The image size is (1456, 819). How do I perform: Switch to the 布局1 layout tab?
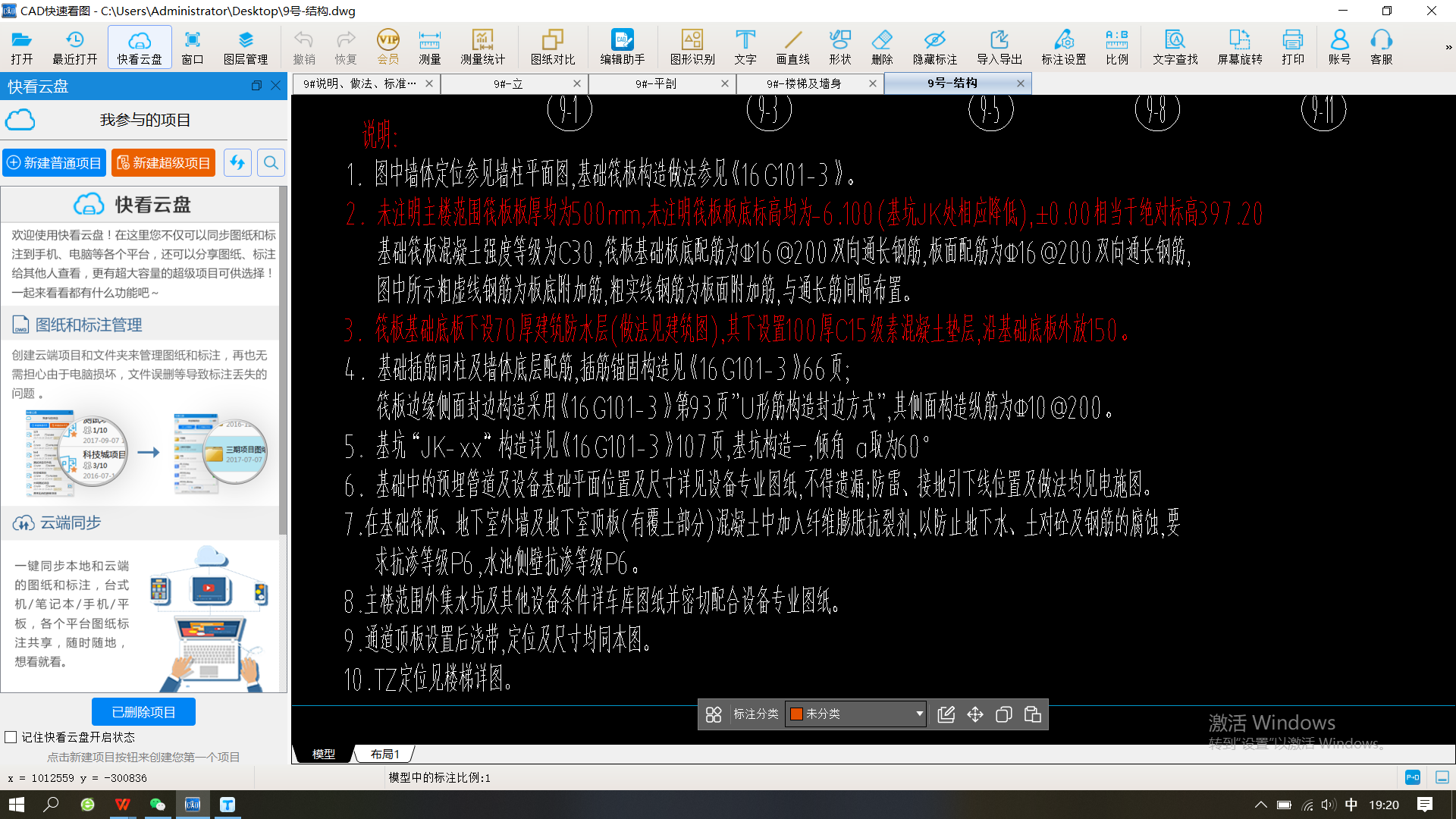point(384,754)
